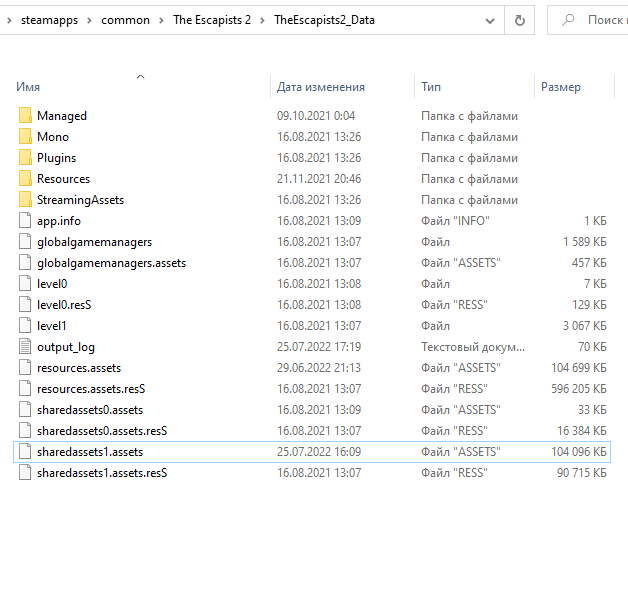Click the globalgamemanagers file icon
Screen dimensions: 628x610
(x=25, y=242)
